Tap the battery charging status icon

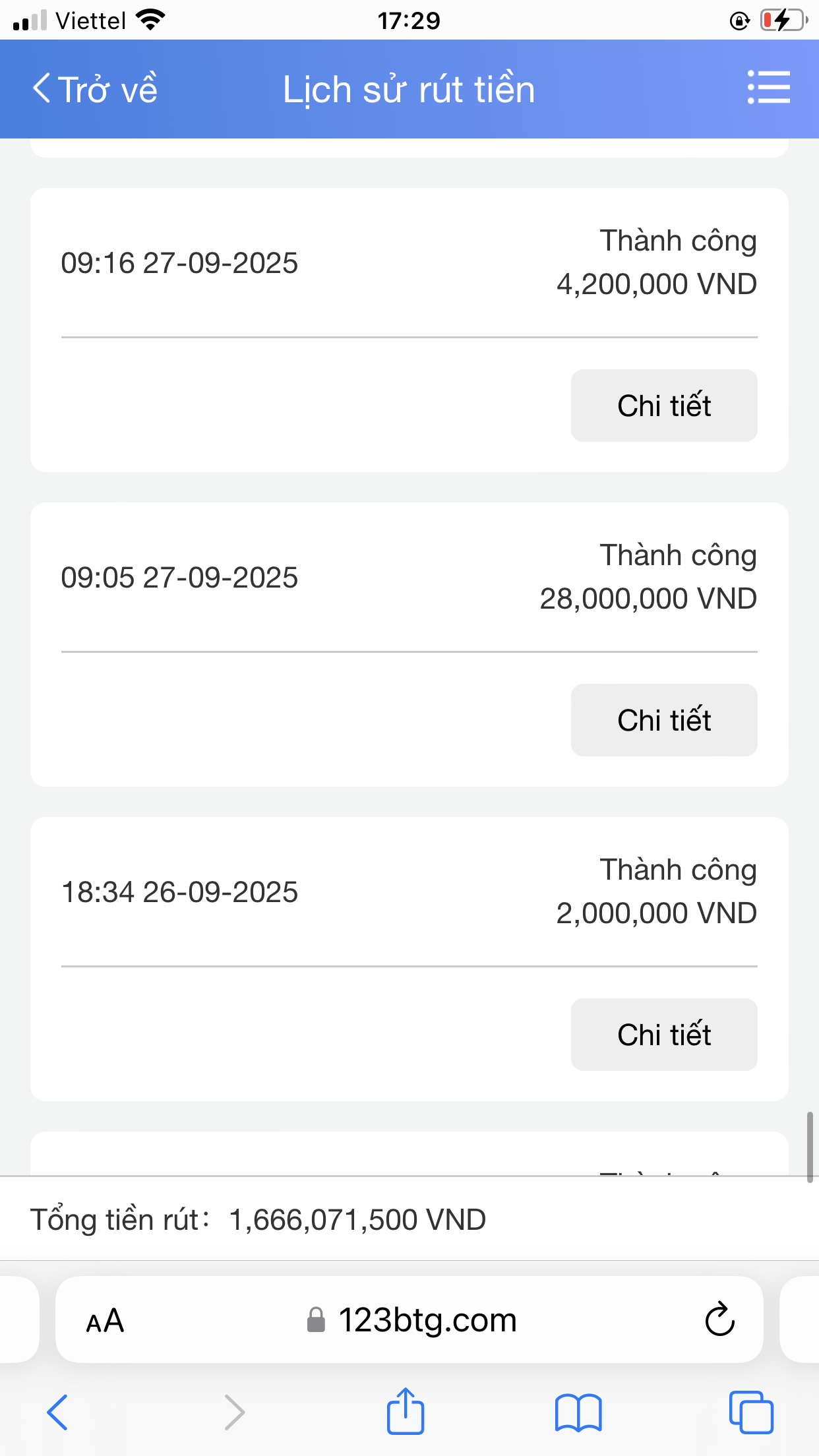coord(783,20)
